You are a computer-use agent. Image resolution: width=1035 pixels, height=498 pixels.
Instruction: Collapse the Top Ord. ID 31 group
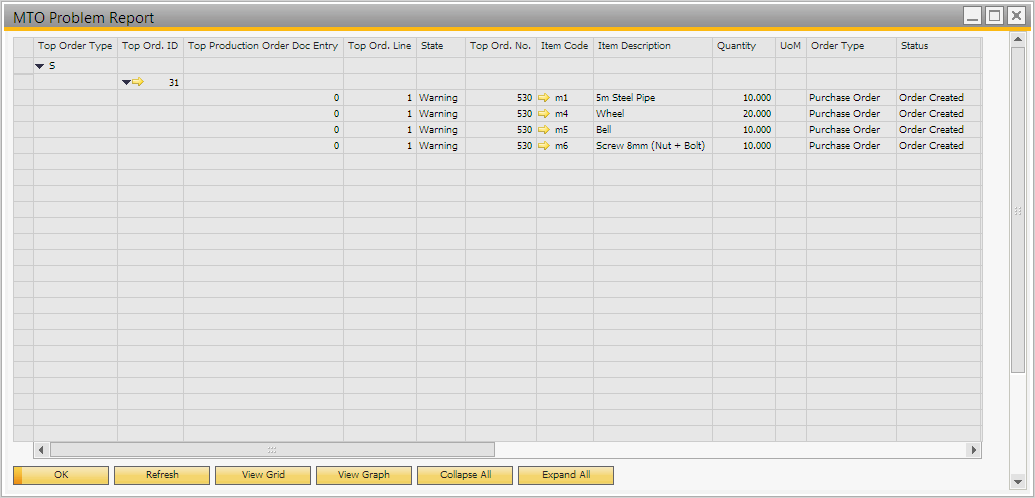(126, 82)
